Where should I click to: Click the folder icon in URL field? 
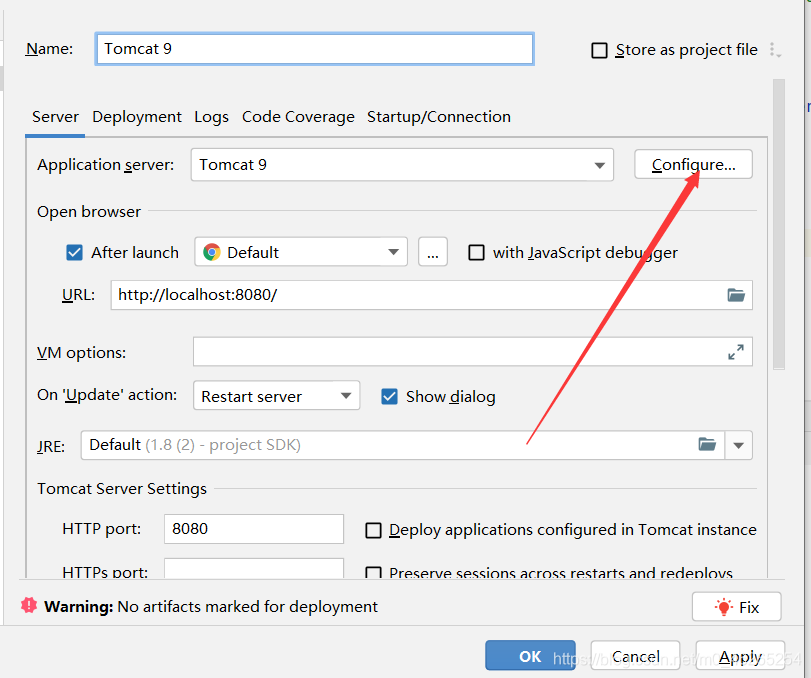click(736, 295)
